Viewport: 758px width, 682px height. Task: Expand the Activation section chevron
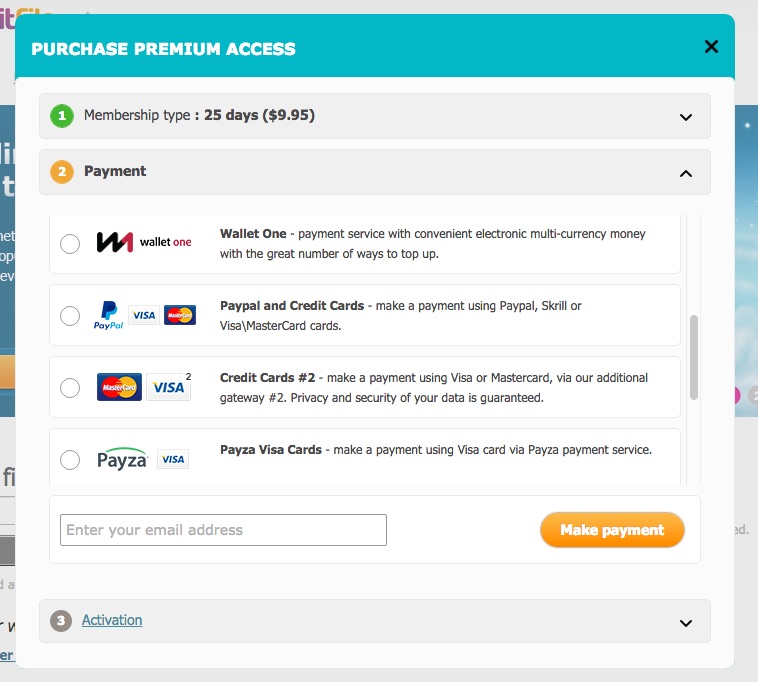click(686, 622)
